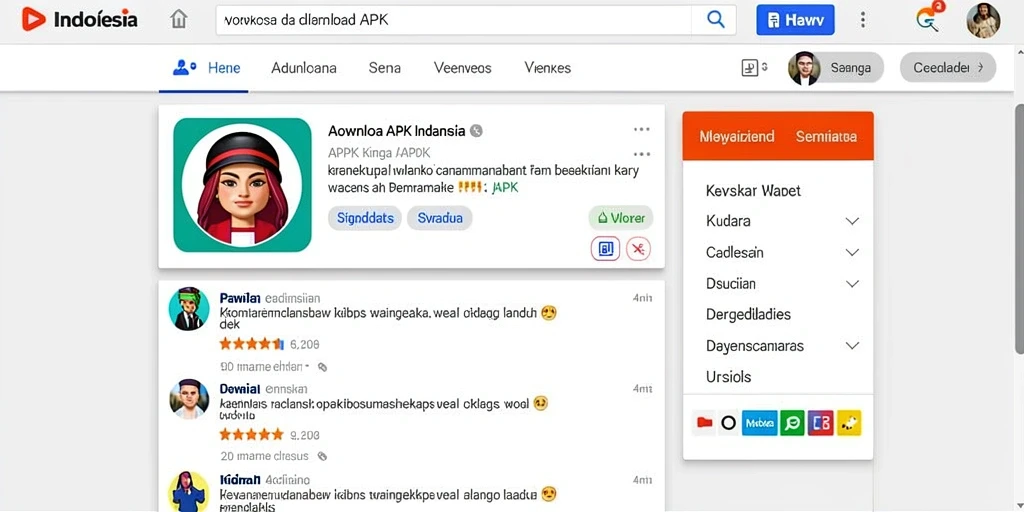This screenshot has height=512, width=1024.
Task: Switch to the Vienkes tab
Action: (547, 68)
